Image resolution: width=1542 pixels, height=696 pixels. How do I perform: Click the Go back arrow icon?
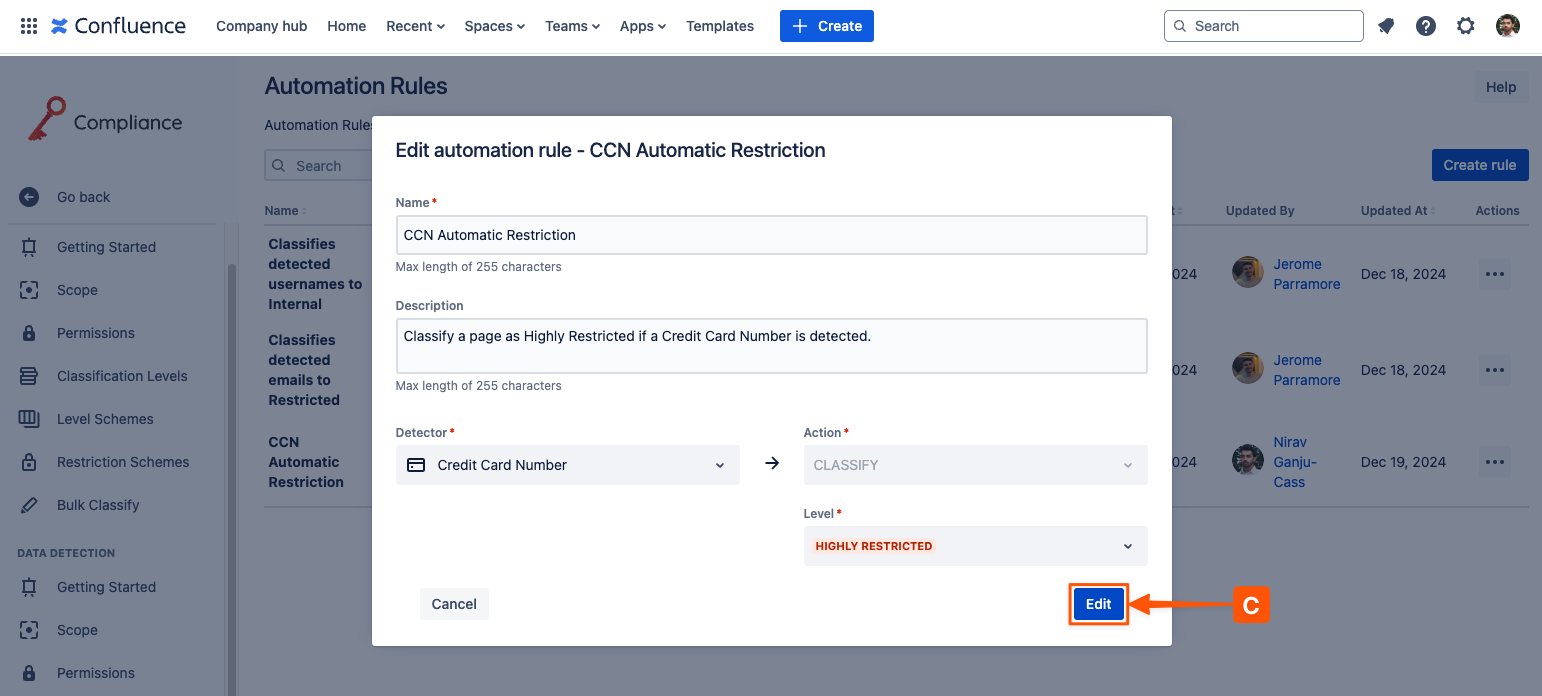tap(29, 197)
